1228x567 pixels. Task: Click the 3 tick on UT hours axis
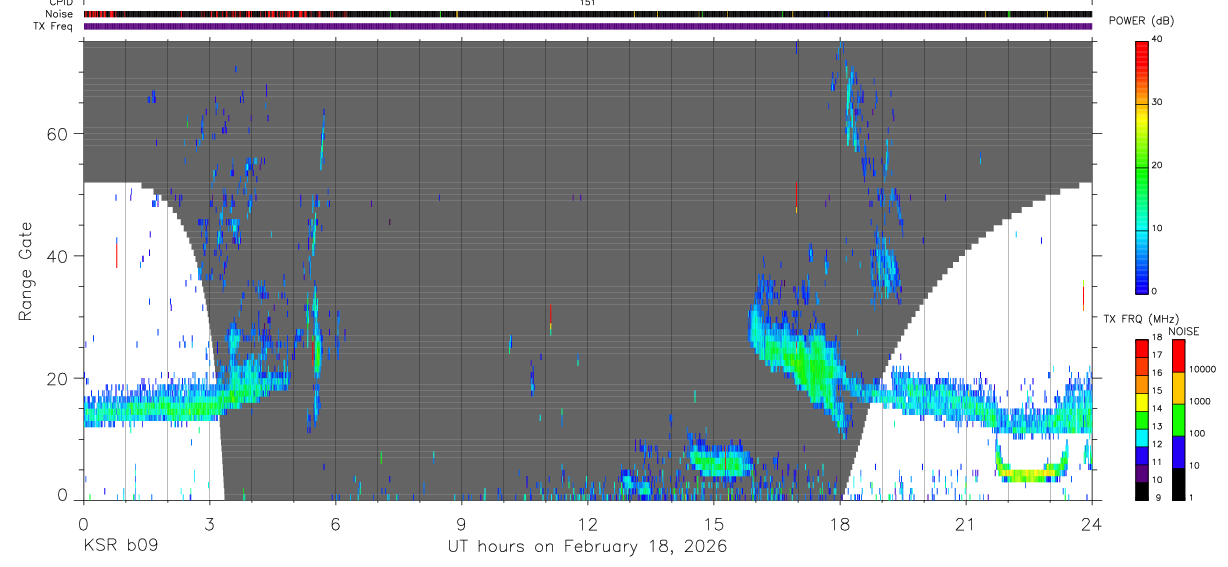click(209, 523)
